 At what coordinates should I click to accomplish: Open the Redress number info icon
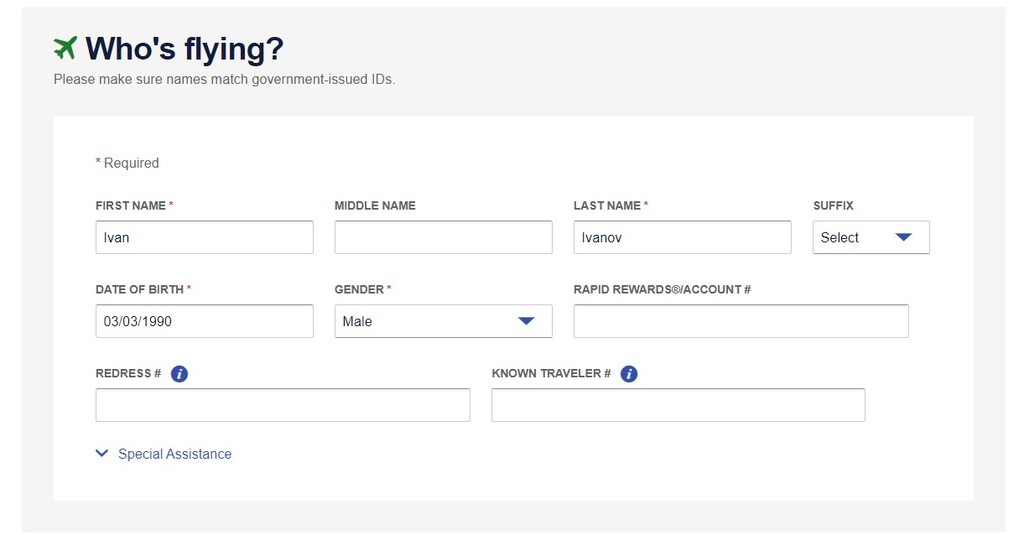pos(179,374)
